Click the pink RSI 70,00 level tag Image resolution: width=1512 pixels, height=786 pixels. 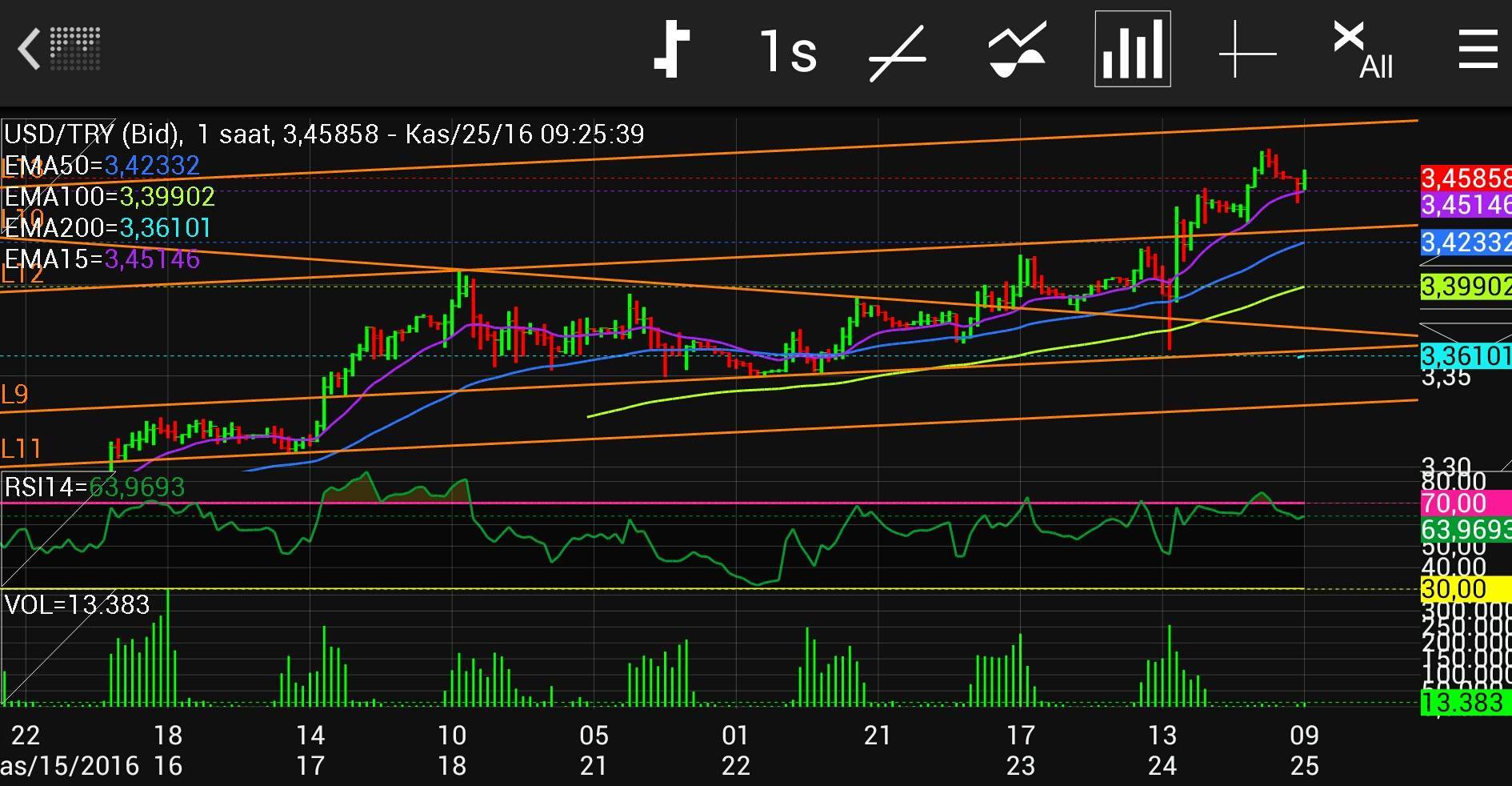[x=1454, y=503]
